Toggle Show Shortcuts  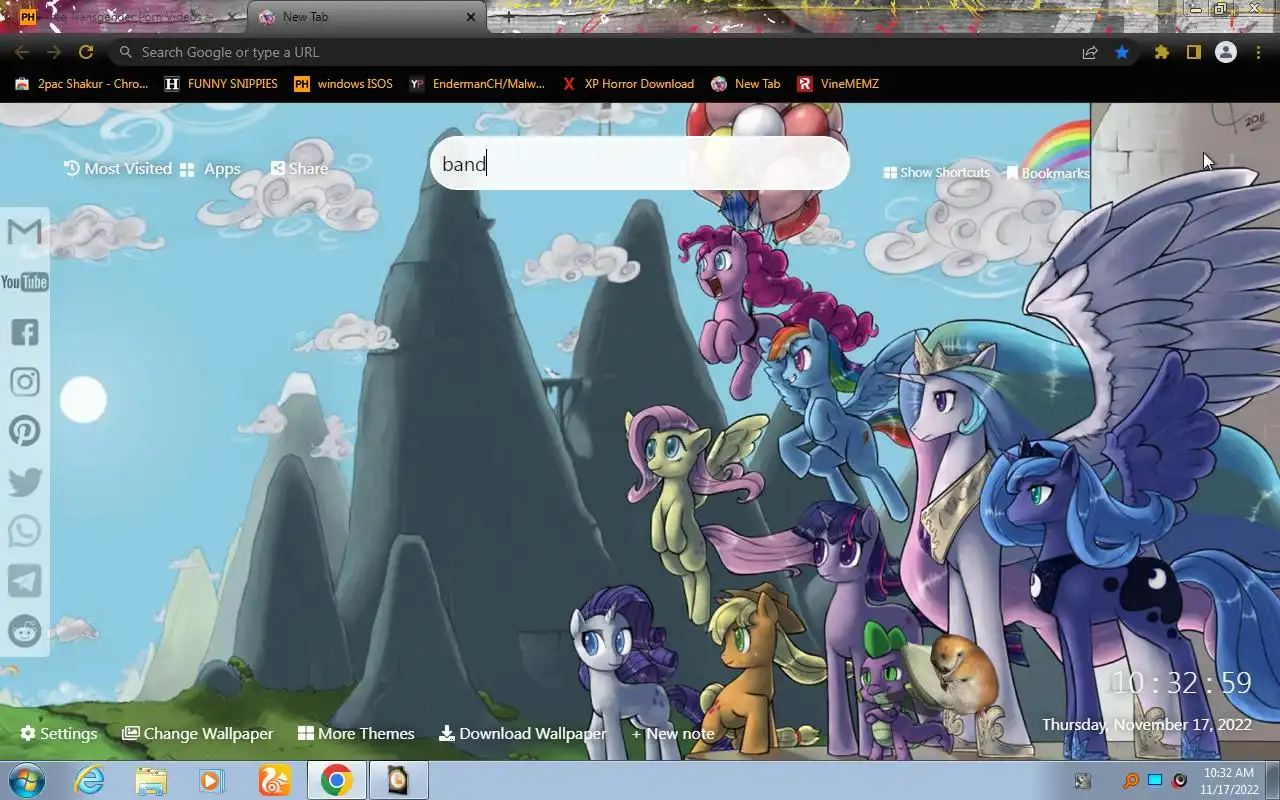(x=937, y=173)
